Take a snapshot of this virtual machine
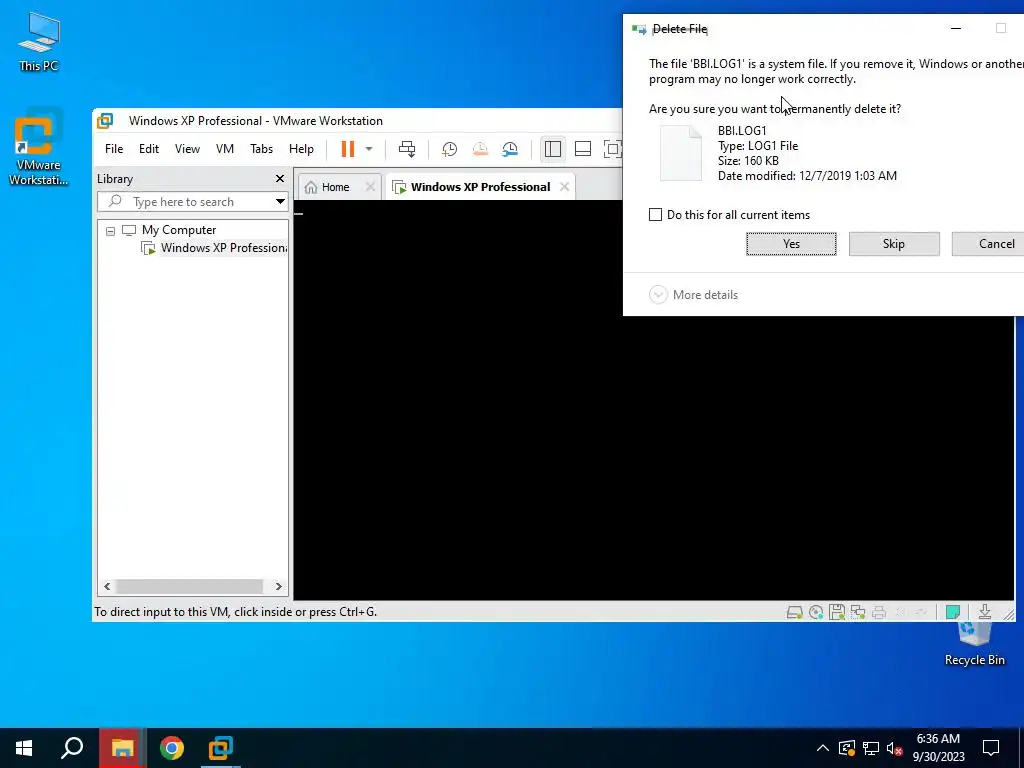This screenshot has height=768, width=1024. [x=449, y=149]
